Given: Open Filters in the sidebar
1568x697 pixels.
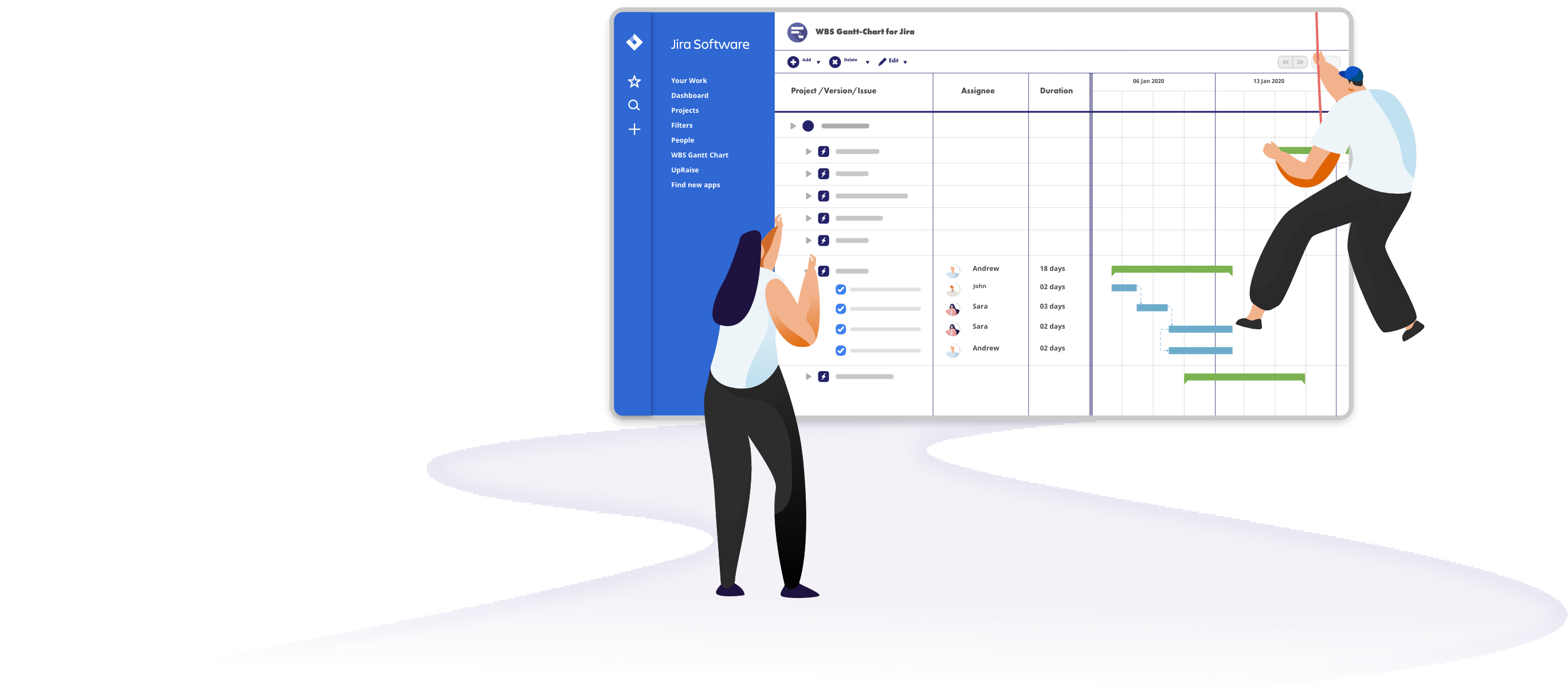Looking at the screenshot, I should pos(682,125).
